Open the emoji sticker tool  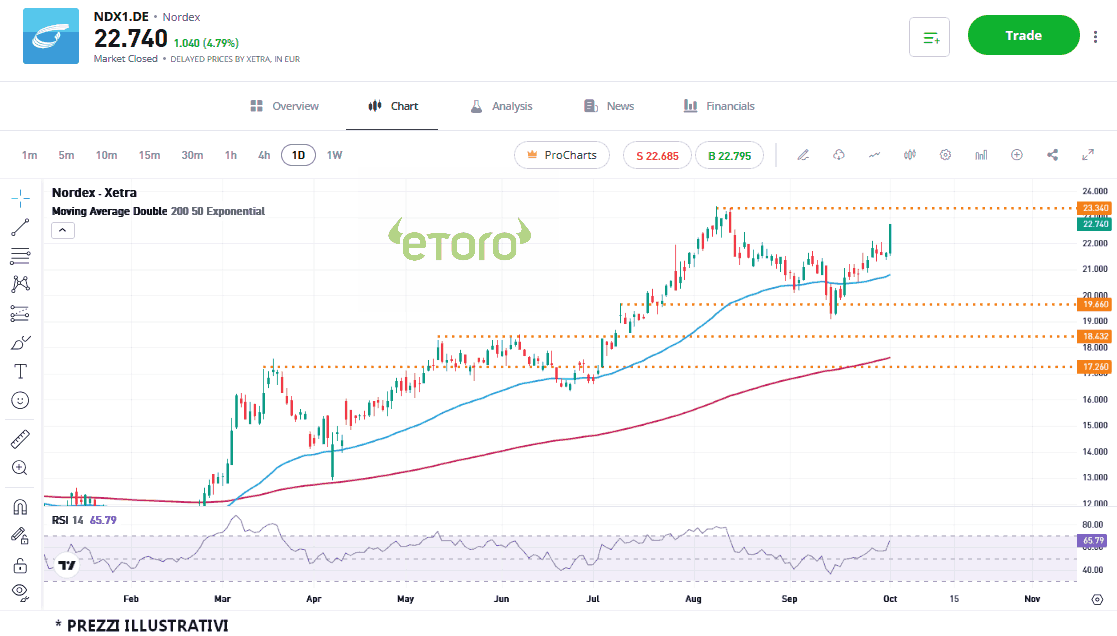[x=20, y=400]
